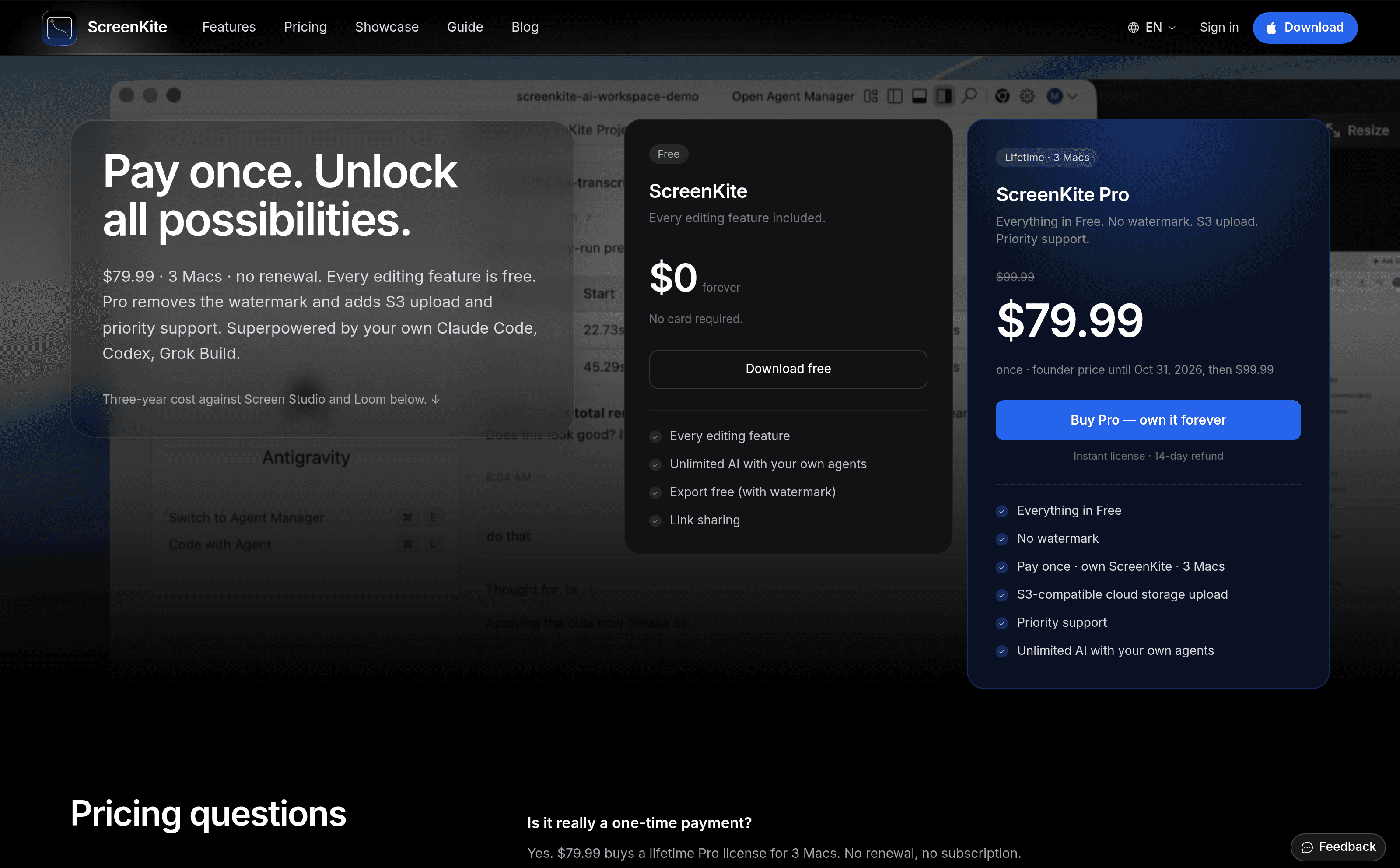Screen dimensions: 1400x868
Task: Click the blue Download button in header
Action: 1305,28
